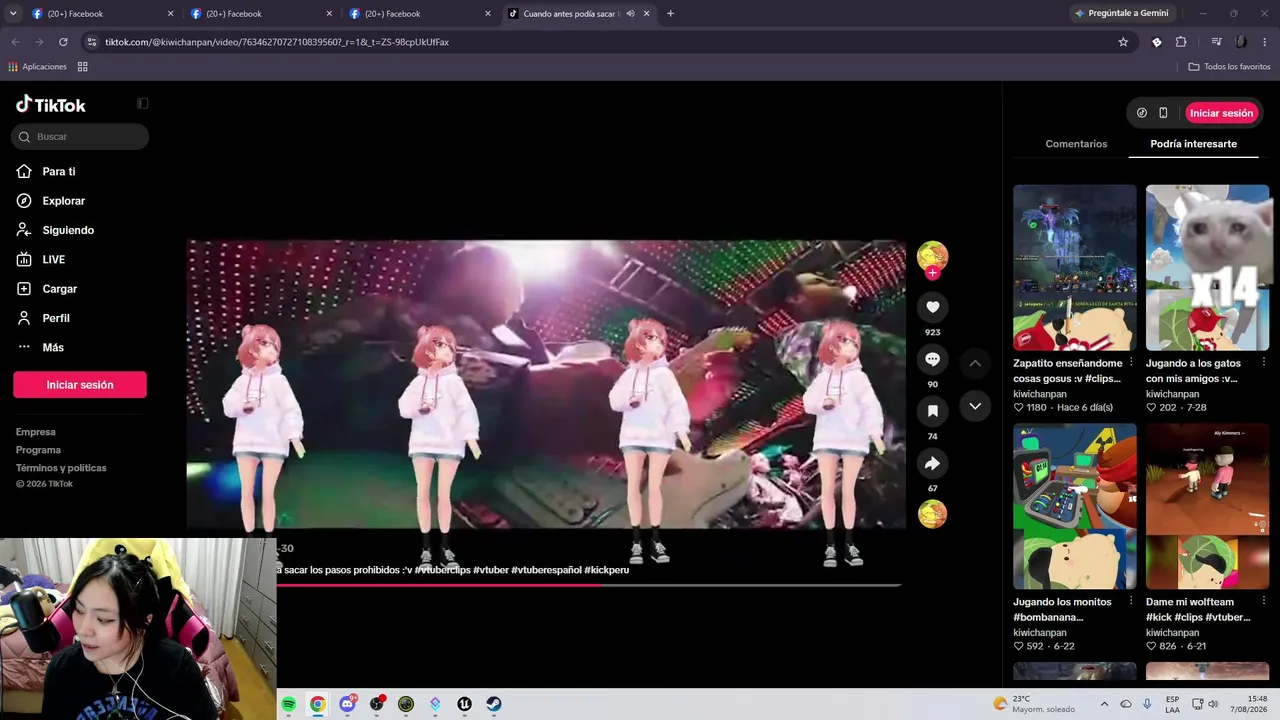1280x720 pixels.
Task: Select the Podría interesarte tab
Action: tap(1193, 144)
